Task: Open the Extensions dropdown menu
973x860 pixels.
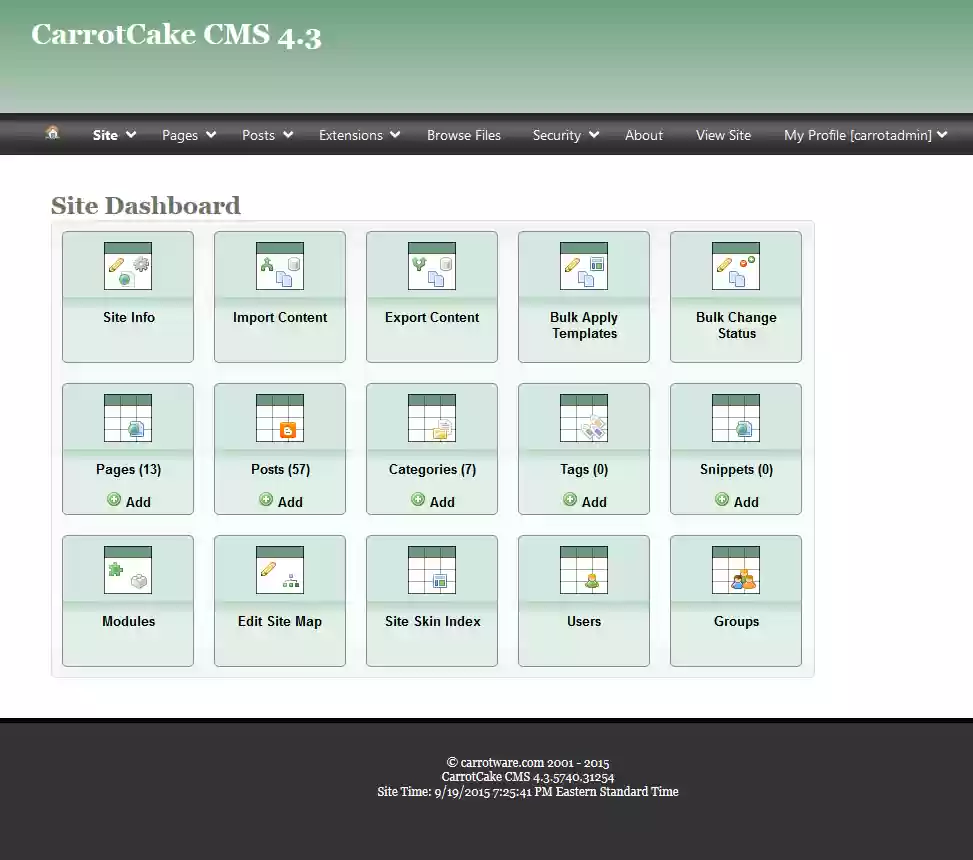Action: point(358,134)
